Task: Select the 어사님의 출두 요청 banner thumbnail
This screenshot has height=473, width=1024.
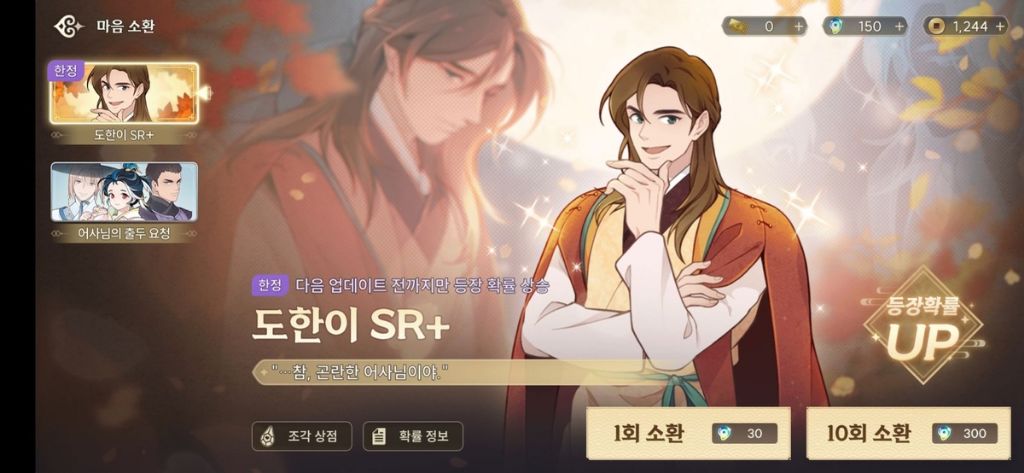Action: [x=124, y=191]
